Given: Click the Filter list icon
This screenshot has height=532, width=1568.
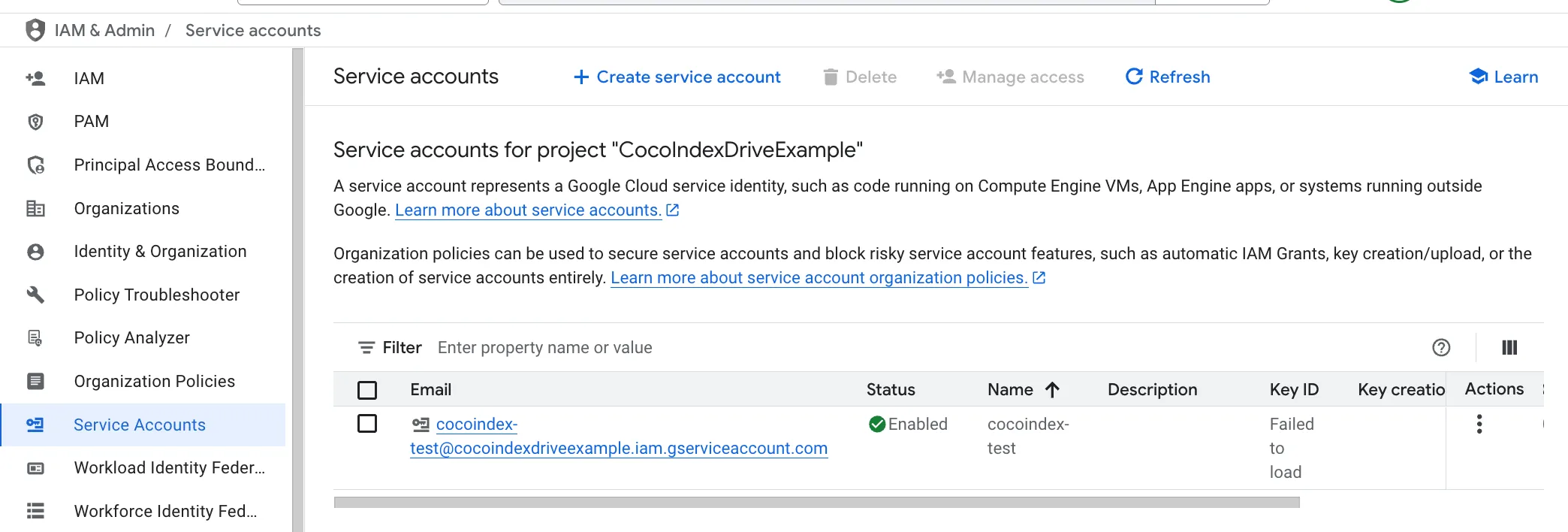Looking at the screenshot, I should point(366,347).
